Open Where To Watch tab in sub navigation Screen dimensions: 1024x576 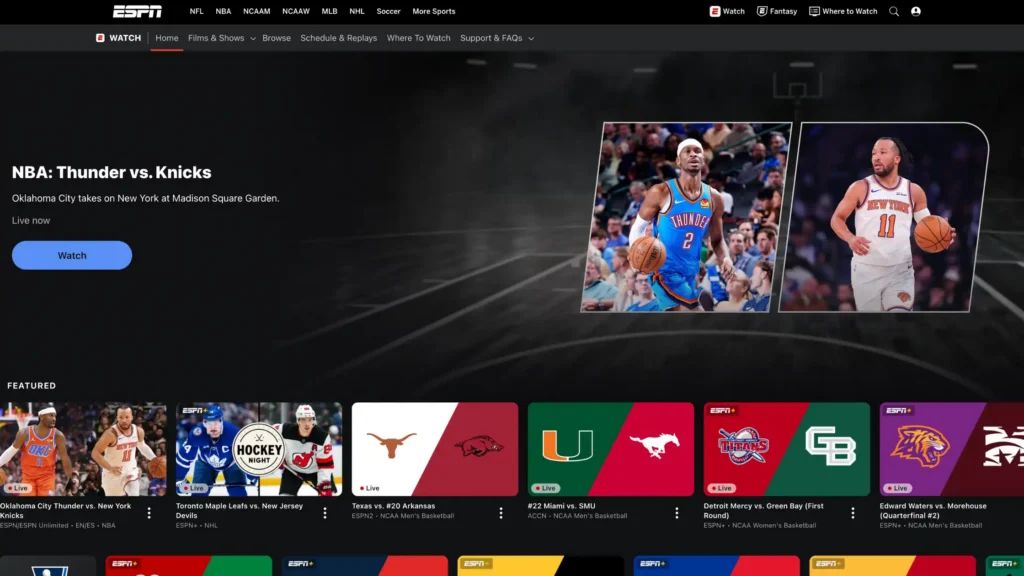[x=419, y=38]
